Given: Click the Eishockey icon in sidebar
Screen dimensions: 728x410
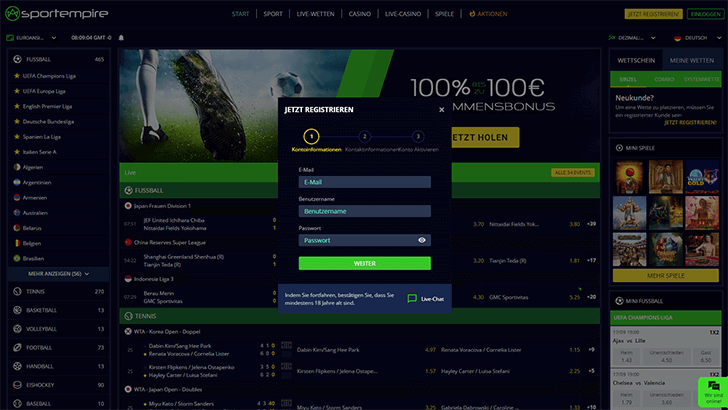Looking at the screenshot, I should (18, 384).
